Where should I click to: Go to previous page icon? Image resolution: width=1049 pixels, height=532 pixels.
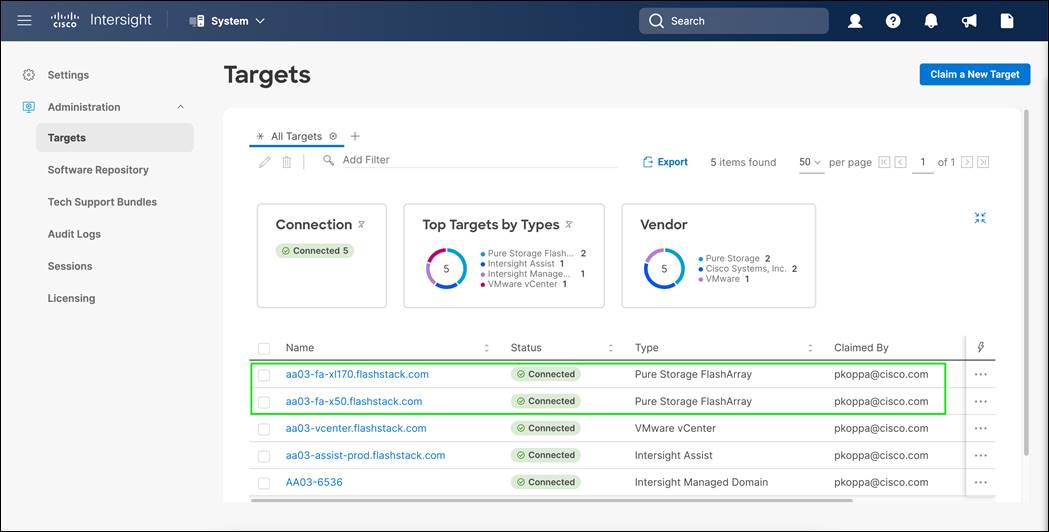click(x=900, y=162)
